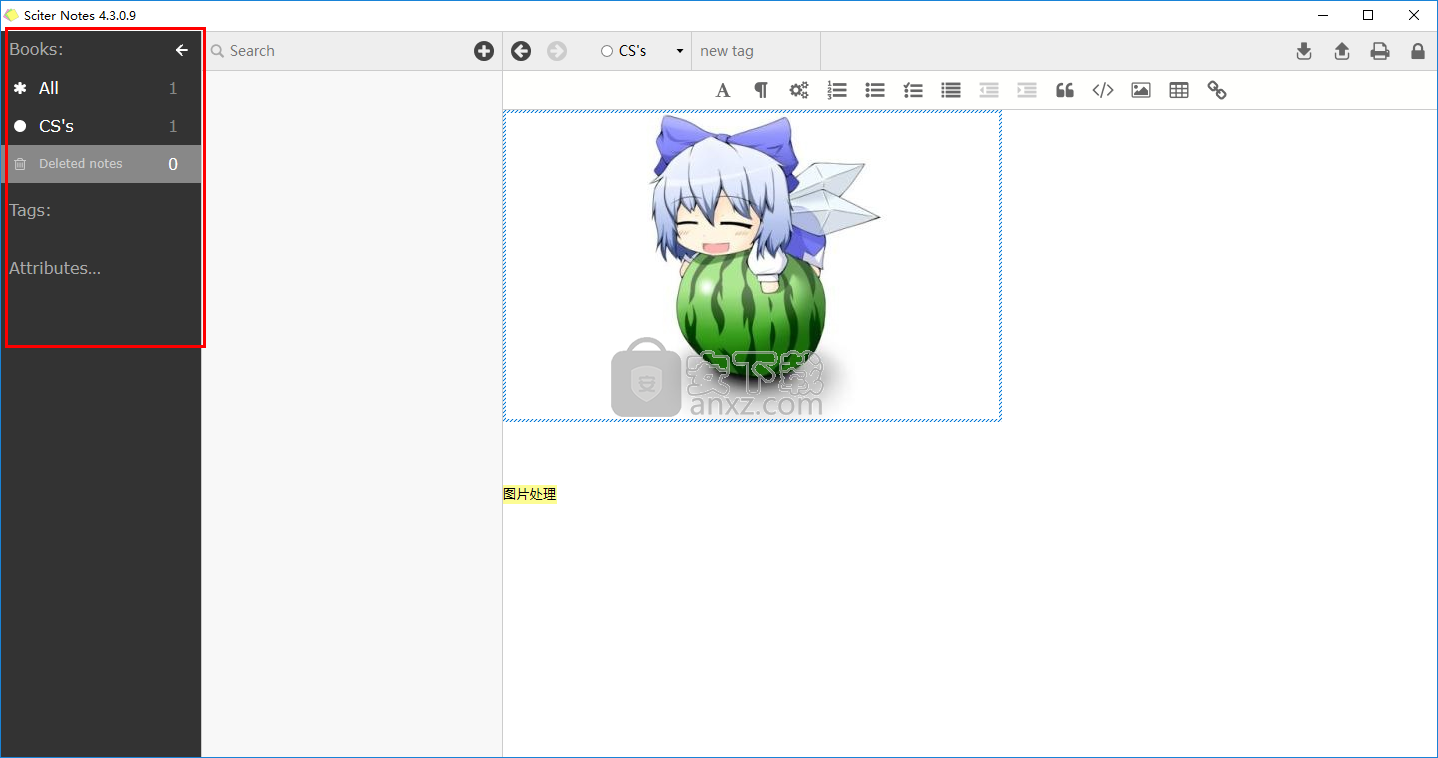
Task: Insert a checklist task list
Action: point(913,90)
